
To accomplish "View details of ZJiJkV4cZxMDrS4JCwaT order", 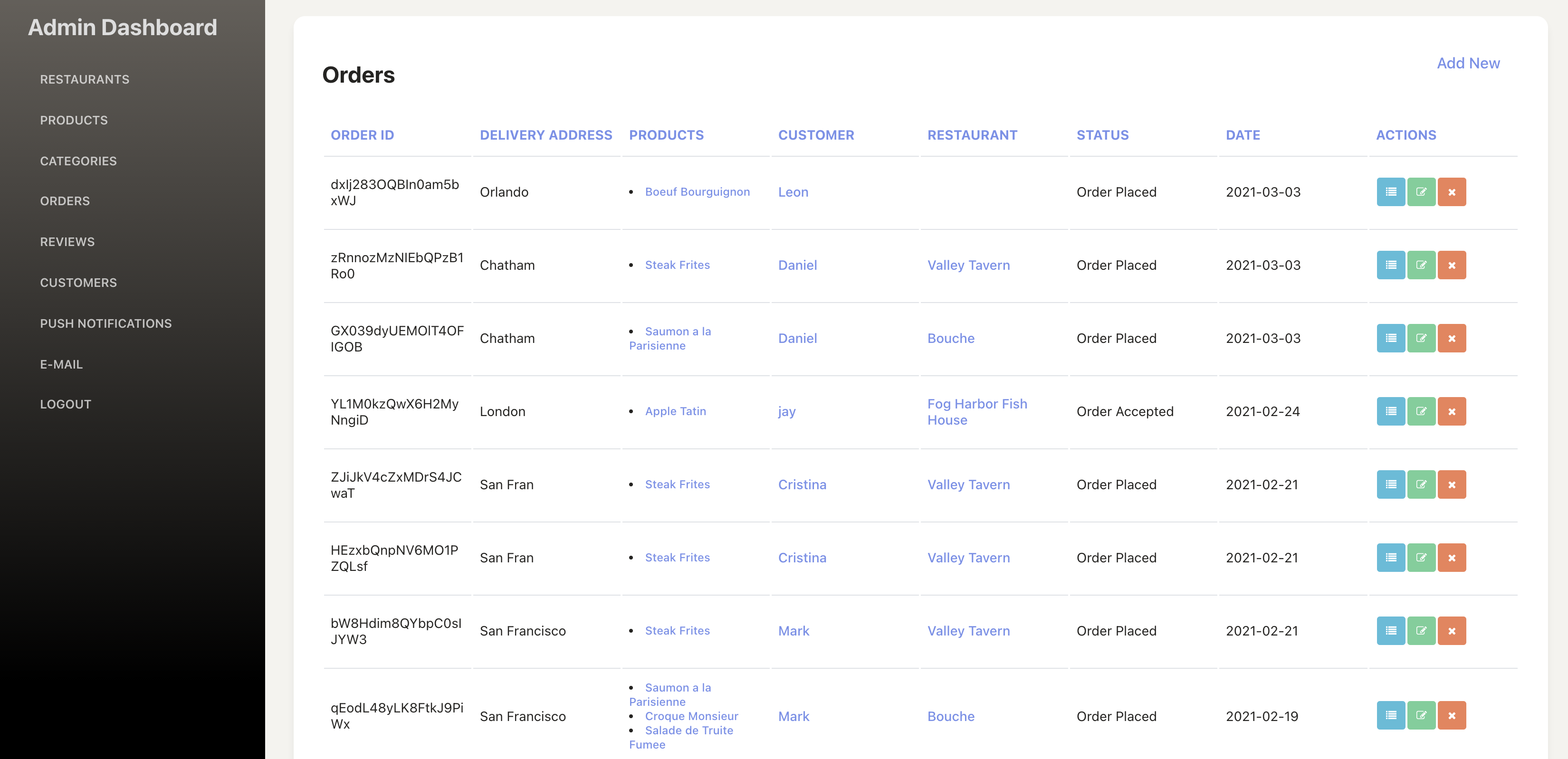I will (x=1390, y=484).
